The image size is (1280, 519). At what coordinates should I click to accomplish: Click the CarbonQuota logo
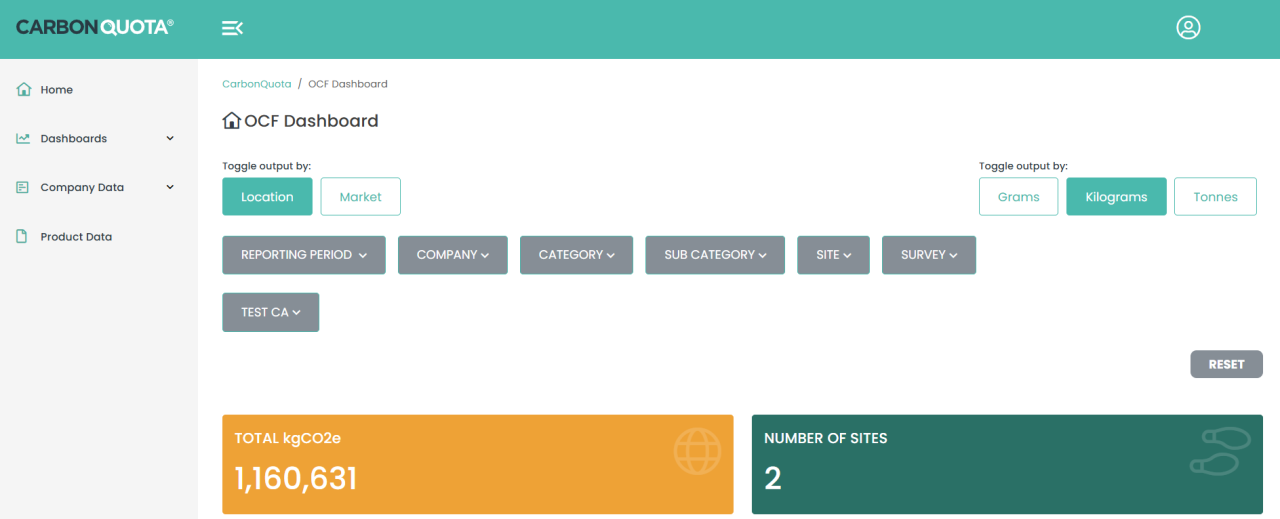(x=95, y=28)
